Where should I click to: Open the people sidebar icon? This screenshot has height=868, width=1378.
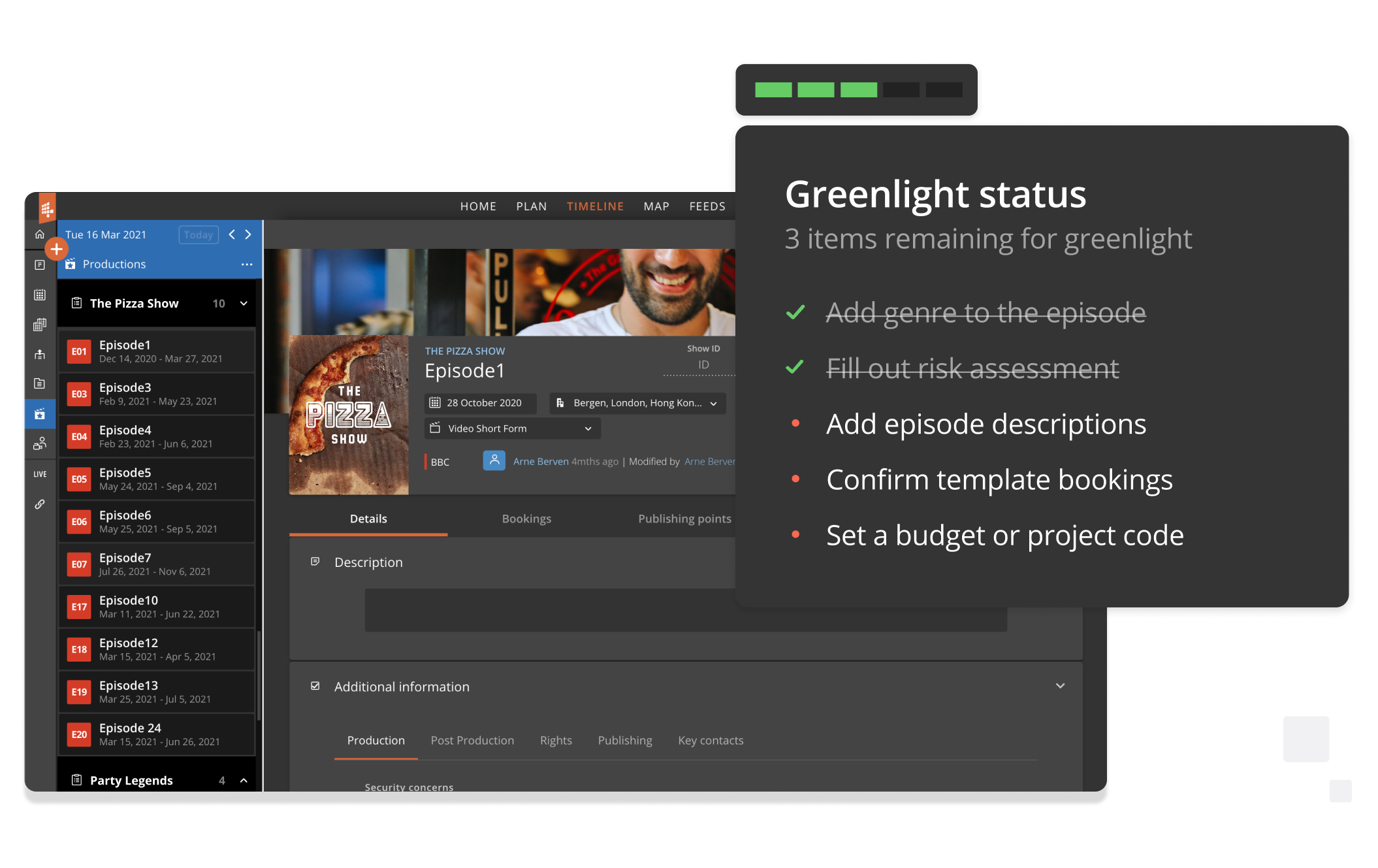(x=40, y=443)
